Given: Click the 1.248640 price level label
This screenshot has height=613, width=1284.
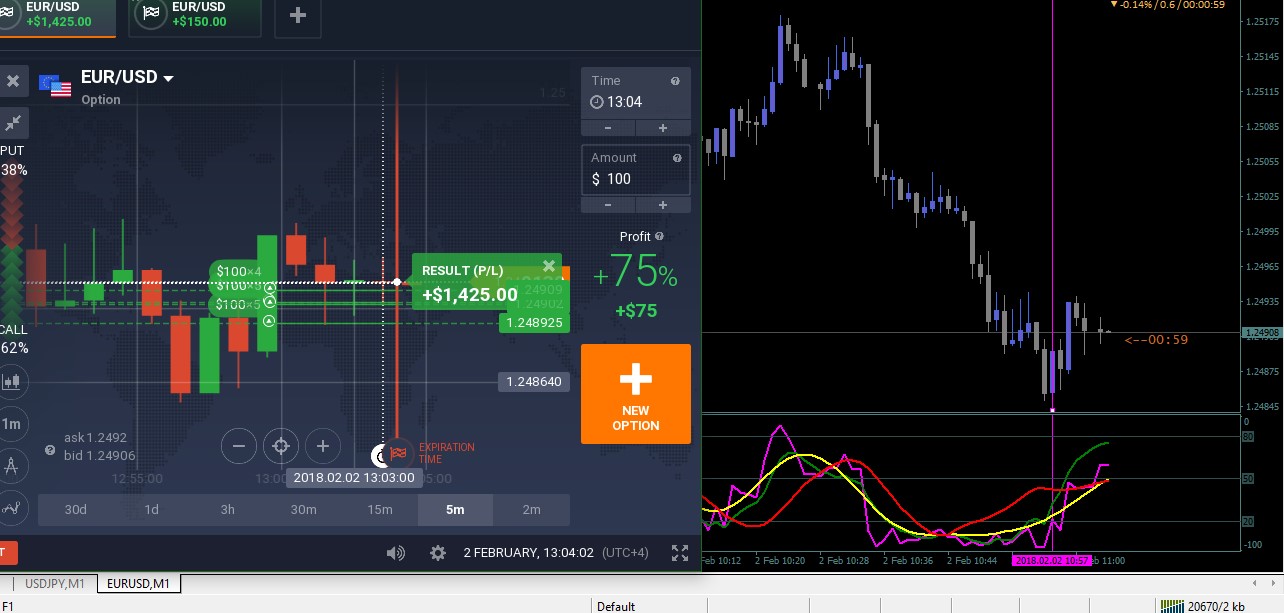Looking at the screenshot, I should click(532, 381).
